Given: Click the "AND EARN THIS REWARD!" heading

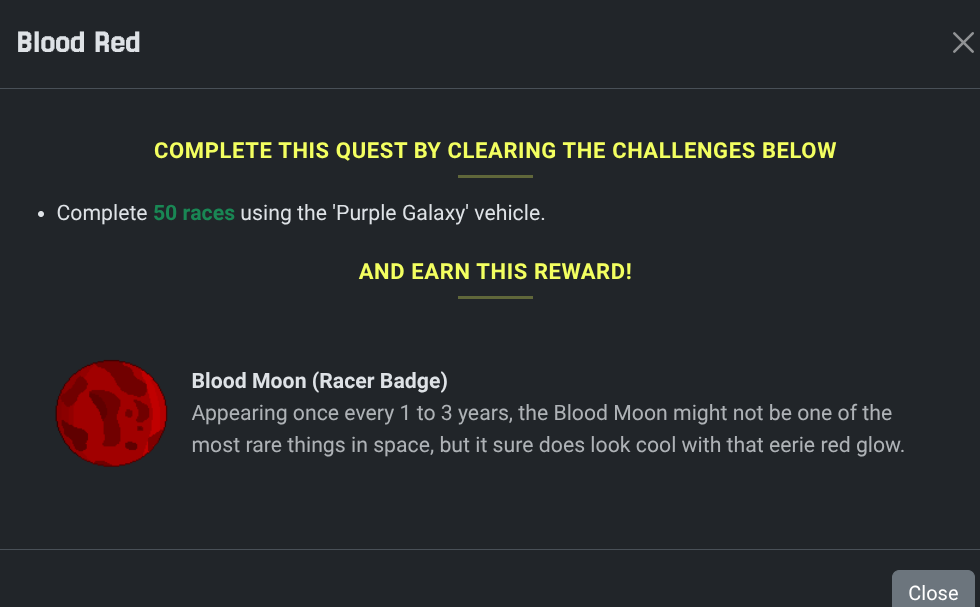Looking at the screenshot, I should pyautogui.click(x=495, y=271).
